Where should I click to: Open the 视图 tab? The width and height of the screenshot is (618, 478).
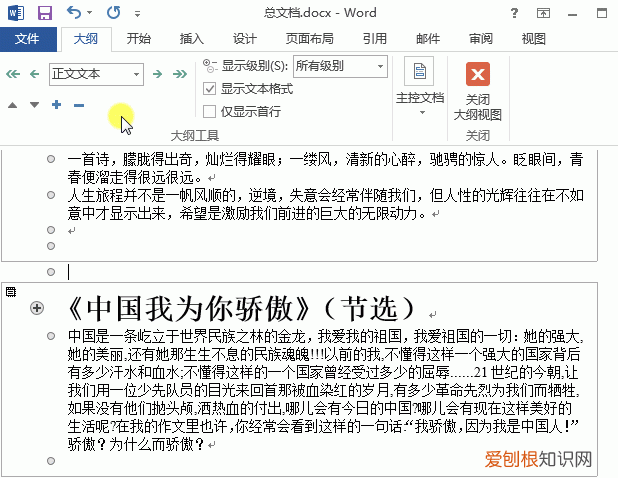533,39
